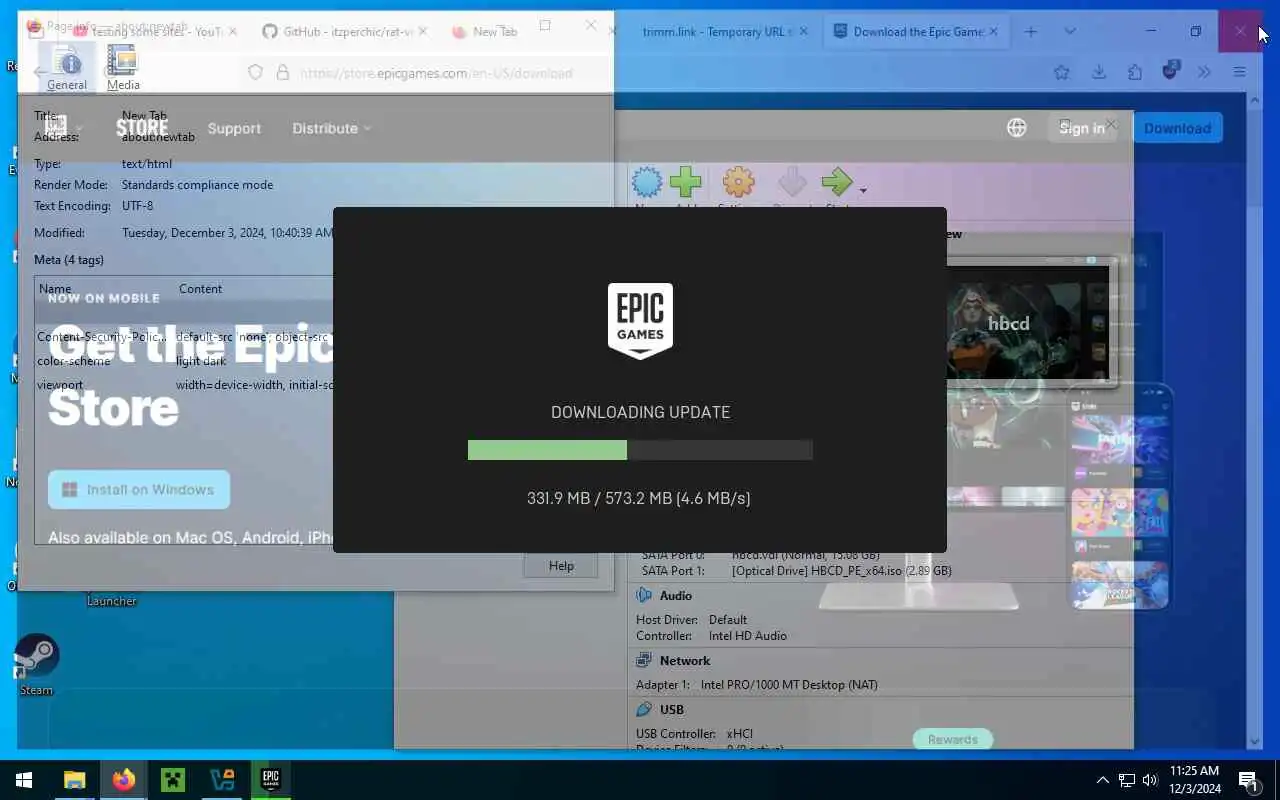Click the Network section header in VirtualBox
The image size is (1280, 800).
[685, 661]
